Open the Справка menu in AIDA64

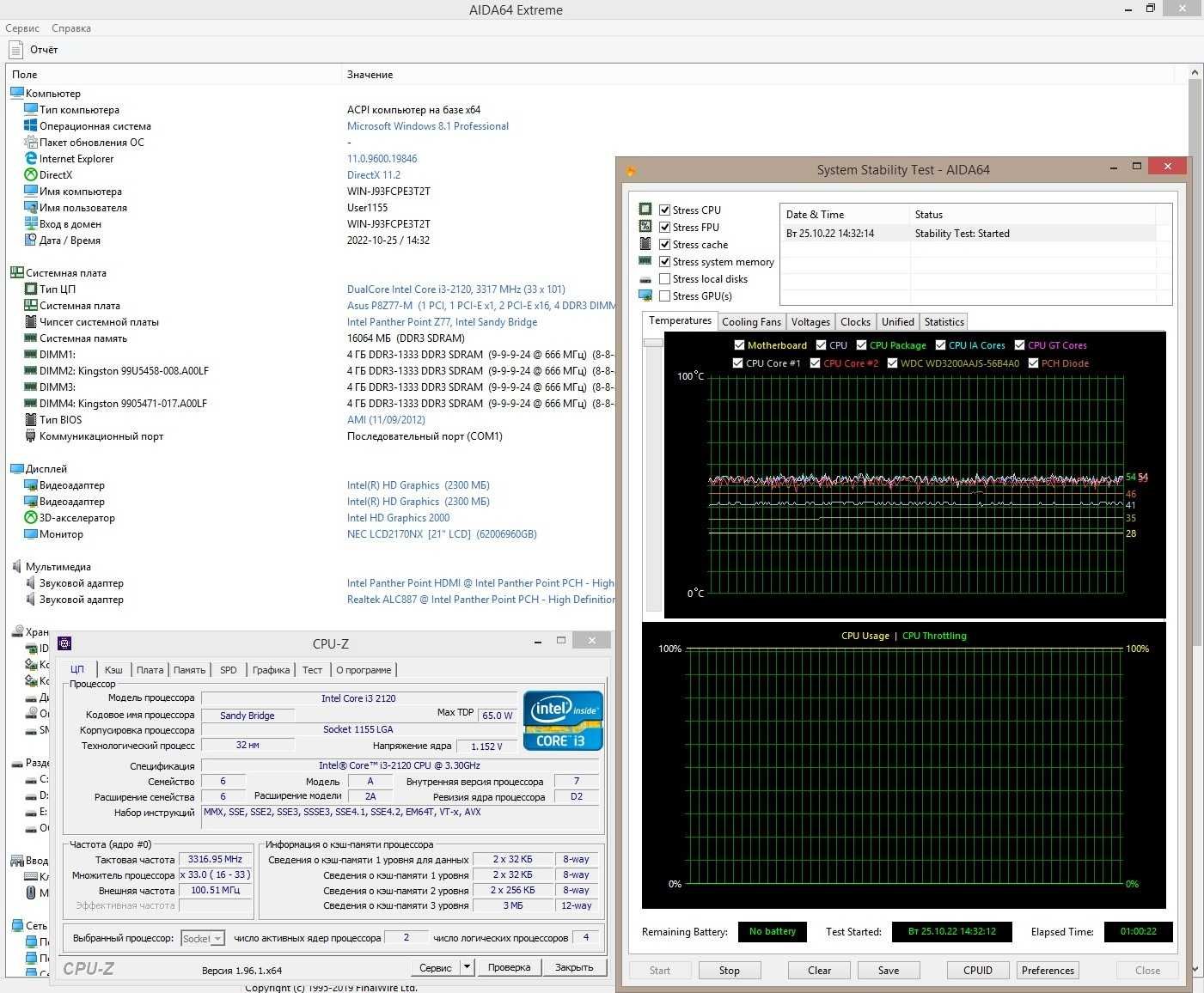click(71, 28)
